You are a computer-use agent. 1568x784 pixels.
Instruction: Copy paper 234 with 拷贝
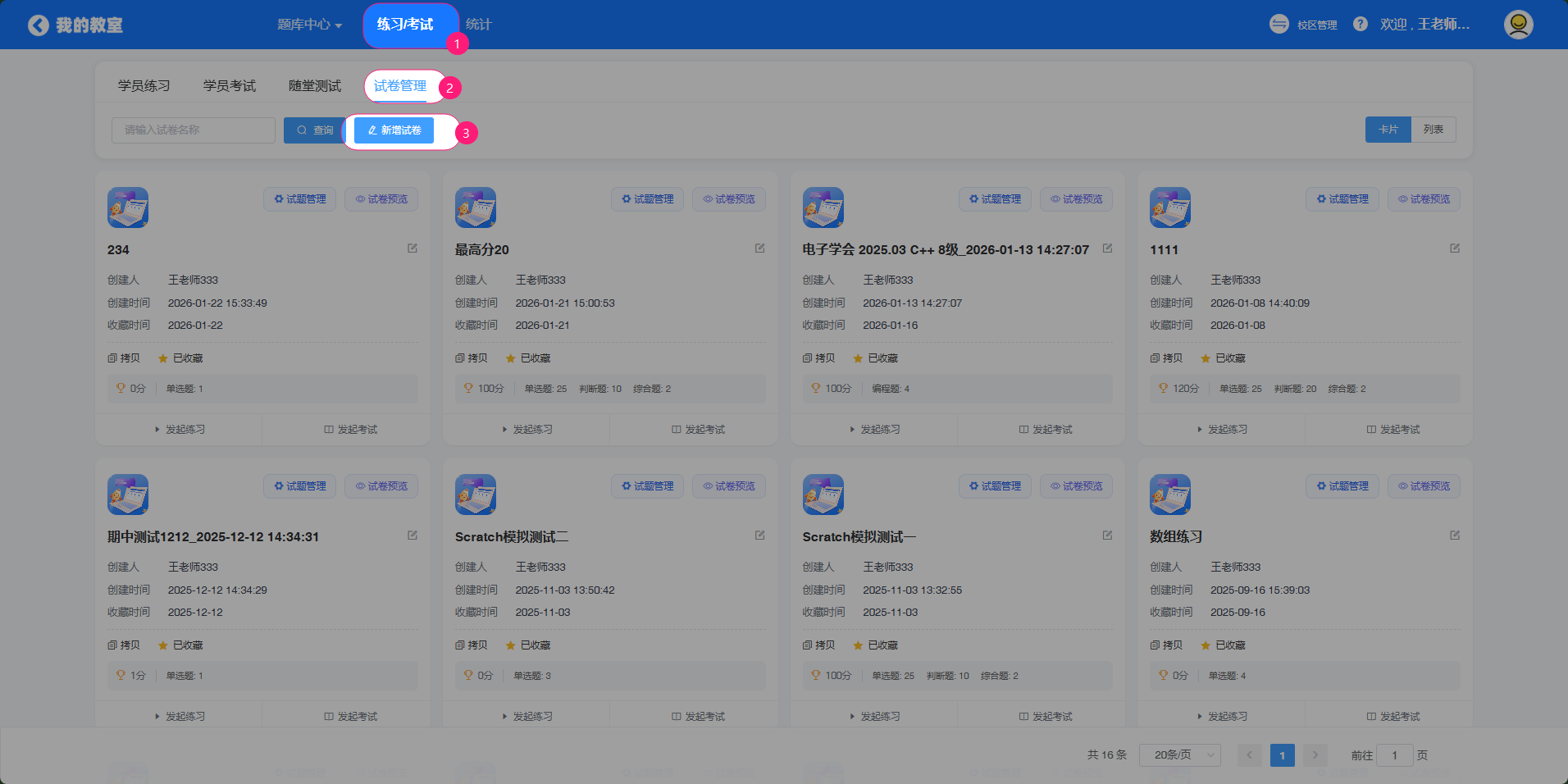point(124,358)
